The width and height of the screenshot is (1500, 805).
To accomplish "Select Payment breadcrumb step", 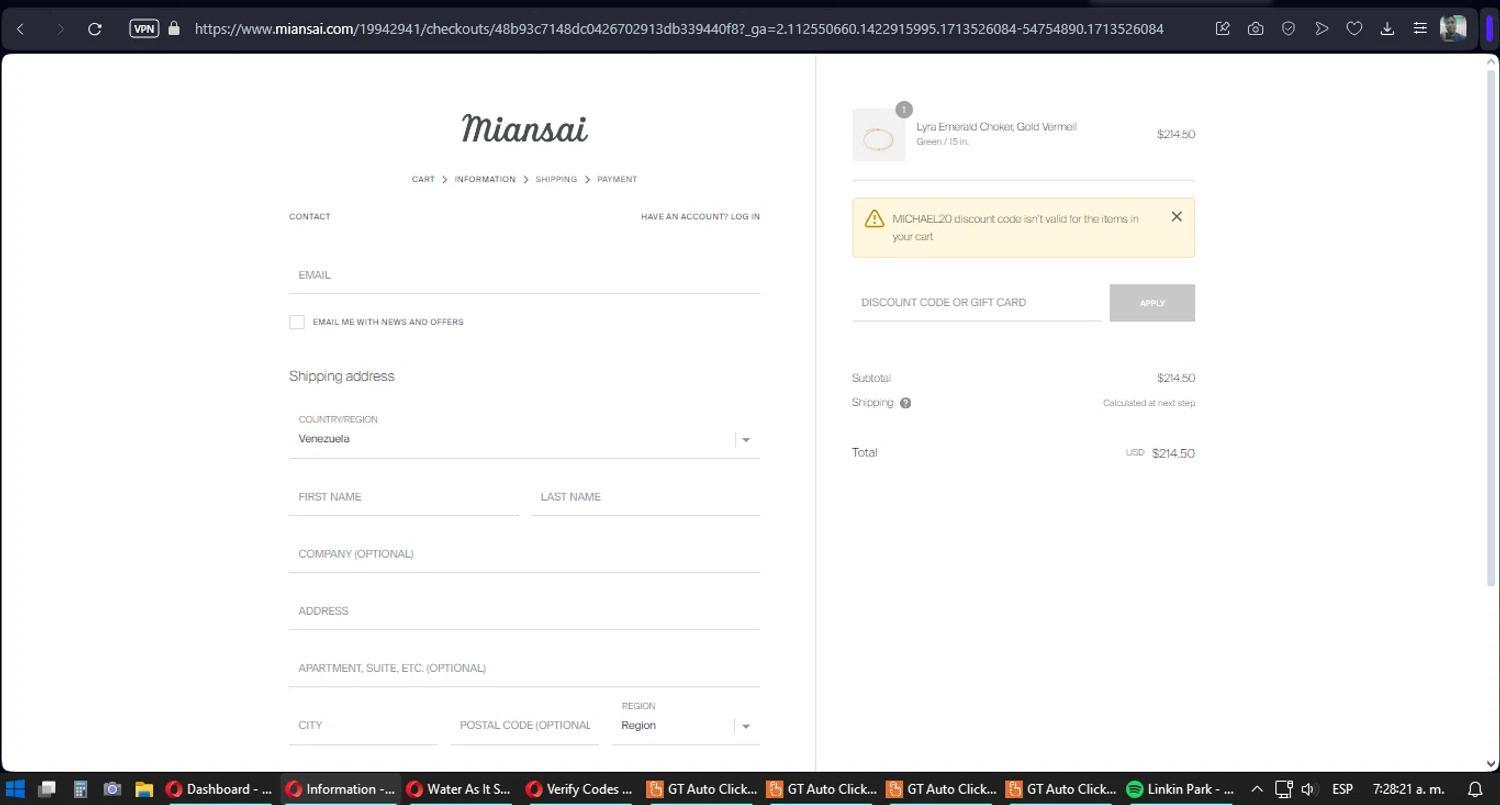I will [x=617, y=180].
